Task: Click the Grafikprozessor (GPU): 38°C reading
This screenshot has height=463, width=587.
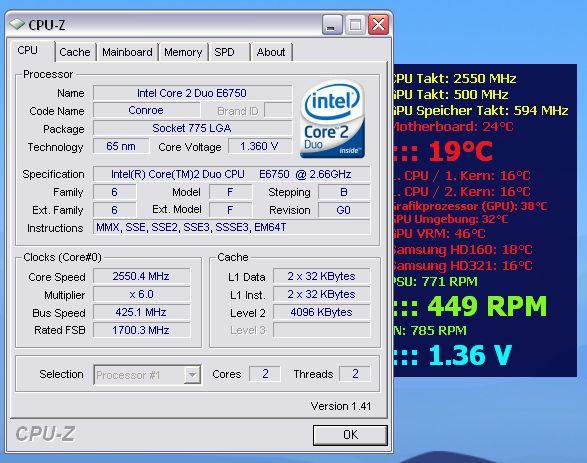Action: pos(470,206)
